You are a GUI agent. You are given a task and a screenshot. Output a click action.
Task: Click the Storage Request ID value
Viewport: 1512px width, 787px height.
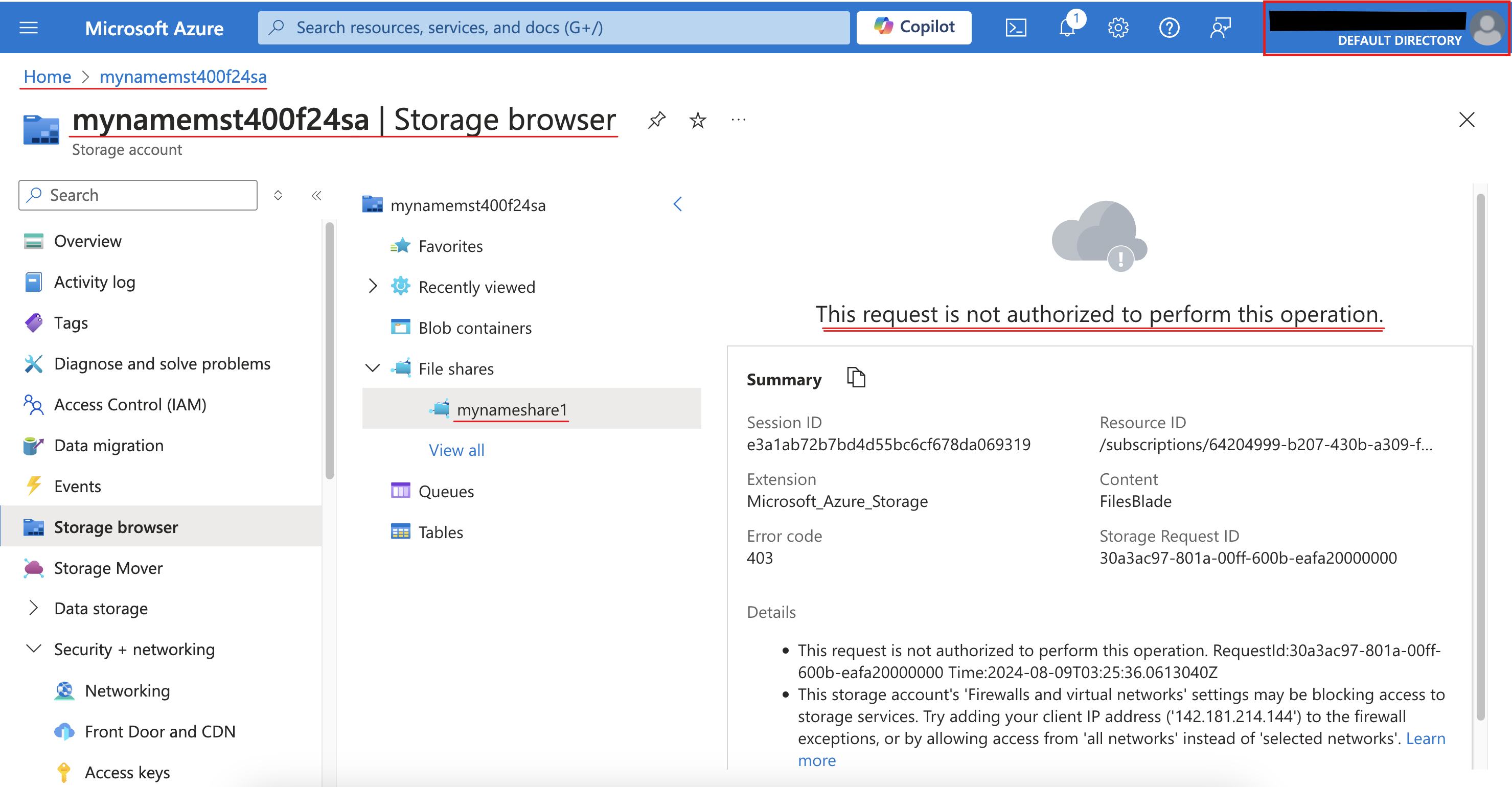click(x=1248, y=558)
